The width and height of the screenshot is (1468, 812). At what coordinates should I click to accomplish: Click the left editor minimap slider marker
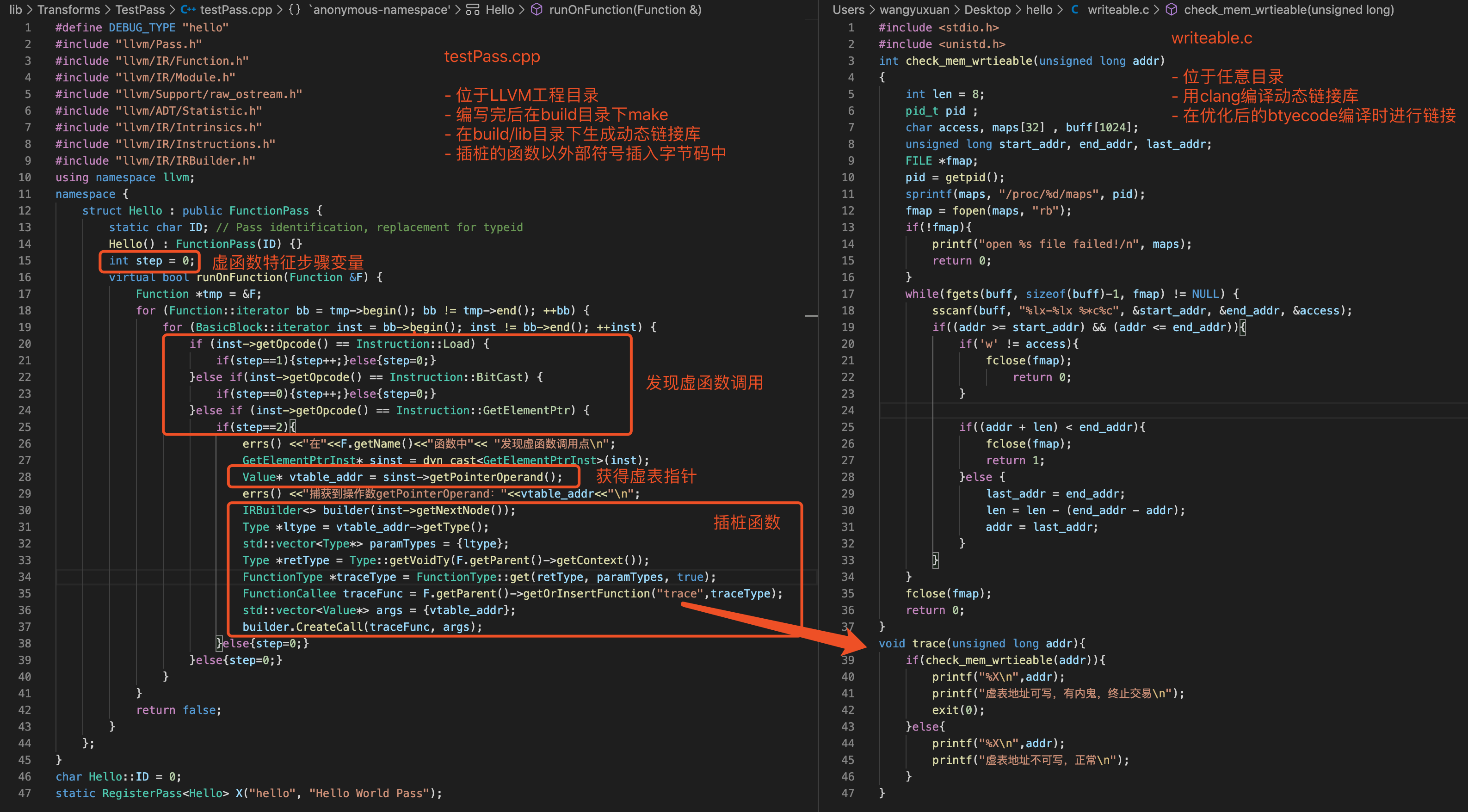(811, 315)
